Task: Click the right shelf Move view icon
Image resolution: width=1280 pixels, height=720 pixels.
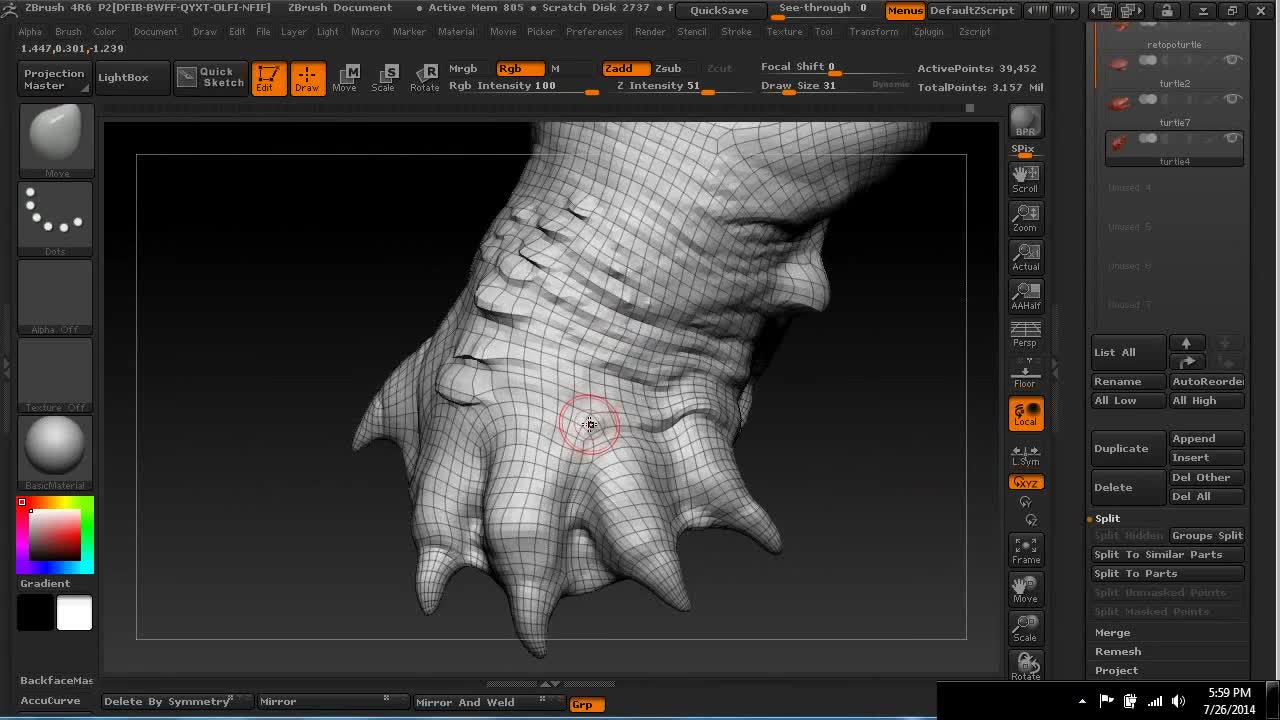Action: pyautogui.click(x=1025, y=588)
